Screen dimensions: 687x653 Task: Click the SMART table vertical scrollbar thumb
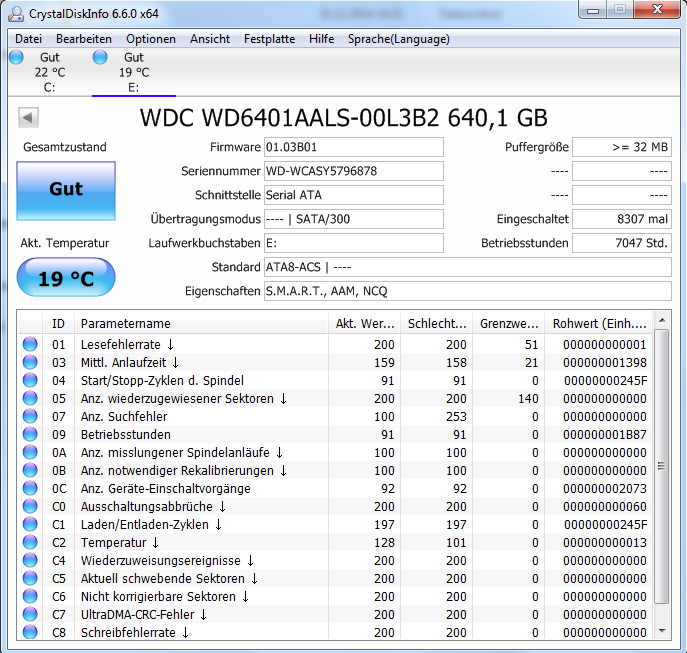662,466
